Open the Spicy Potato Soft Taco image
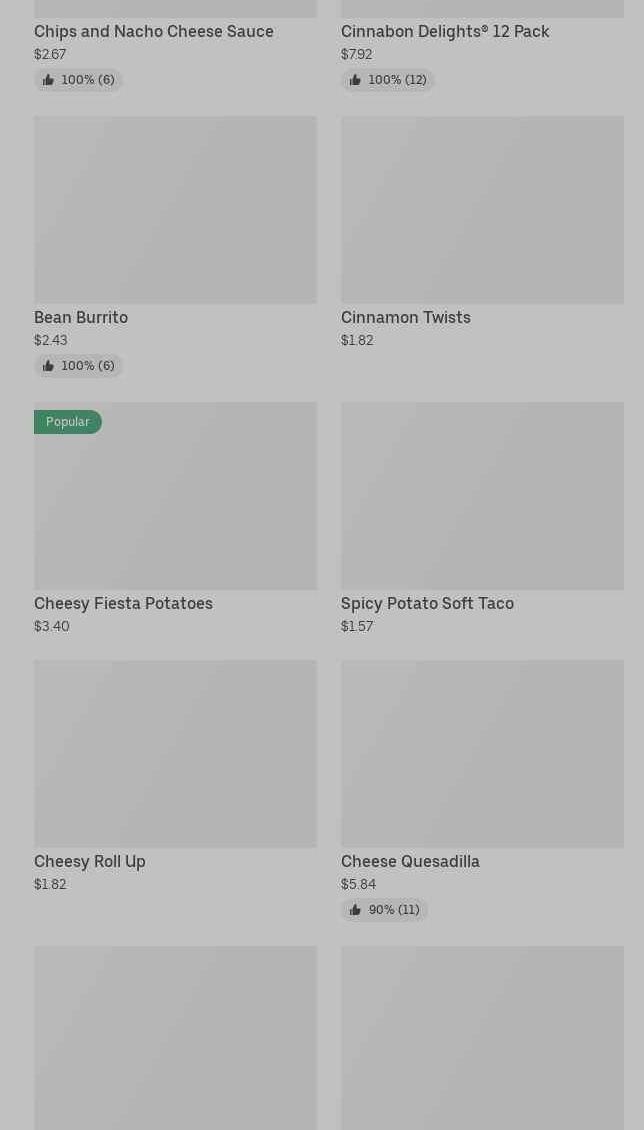Viewport: 644px width, 1130px height. [482, 496]
